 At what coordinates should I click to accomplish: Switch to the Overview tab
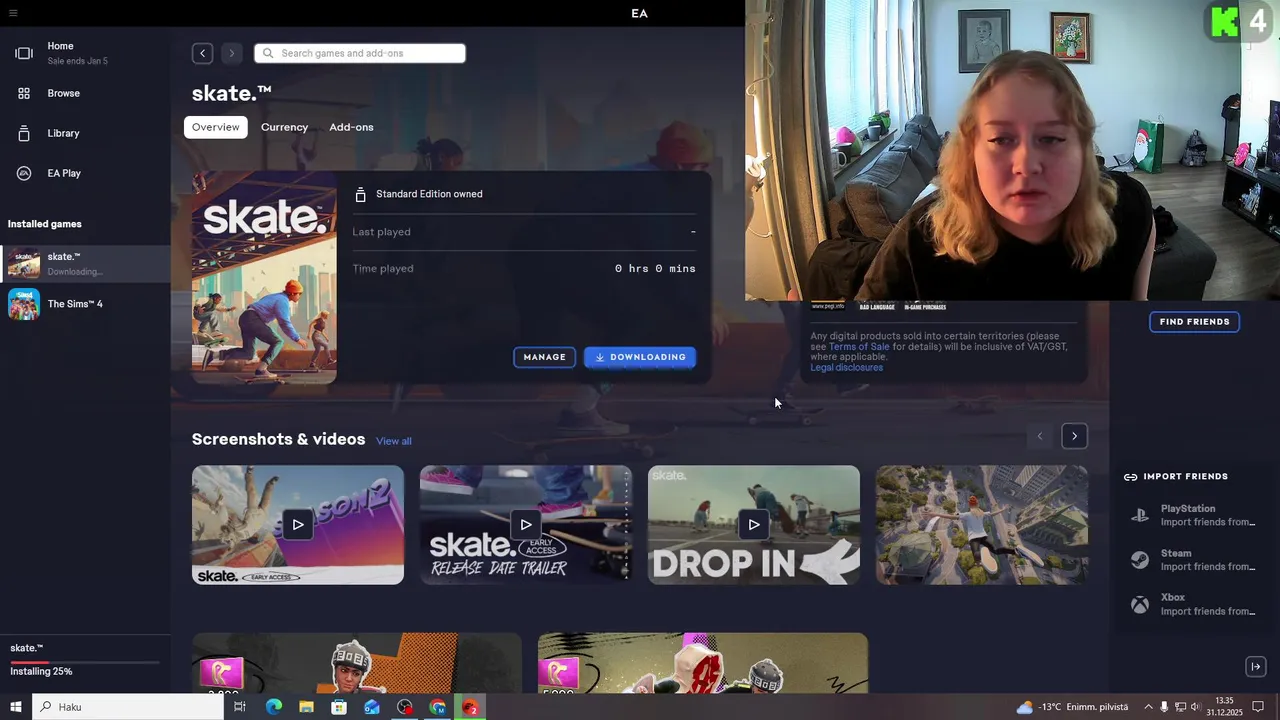pyautogui.click(x=216, y=127)
